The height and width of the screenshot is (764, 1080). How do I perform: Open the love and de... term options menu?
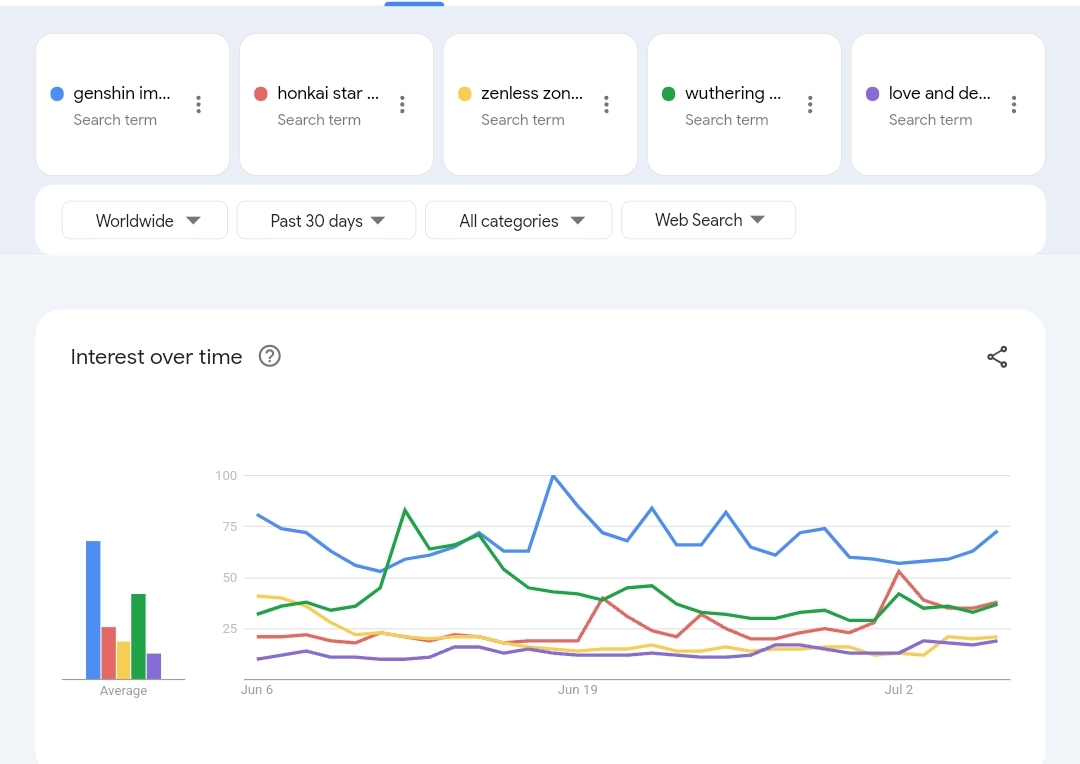click(x=1014, y=105)
